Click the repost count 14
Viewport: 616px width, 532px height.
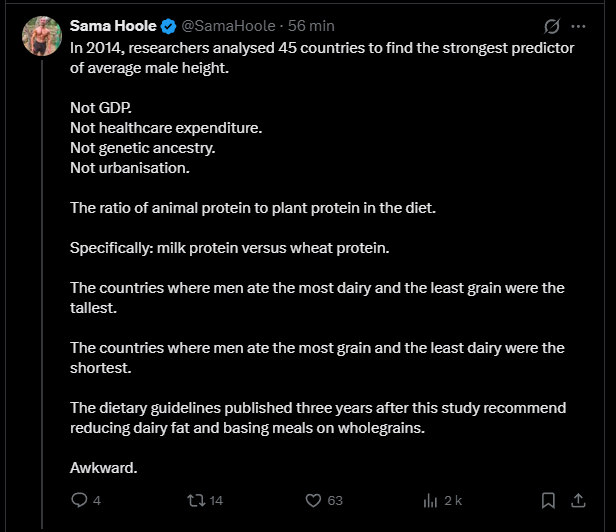point(216,500)
